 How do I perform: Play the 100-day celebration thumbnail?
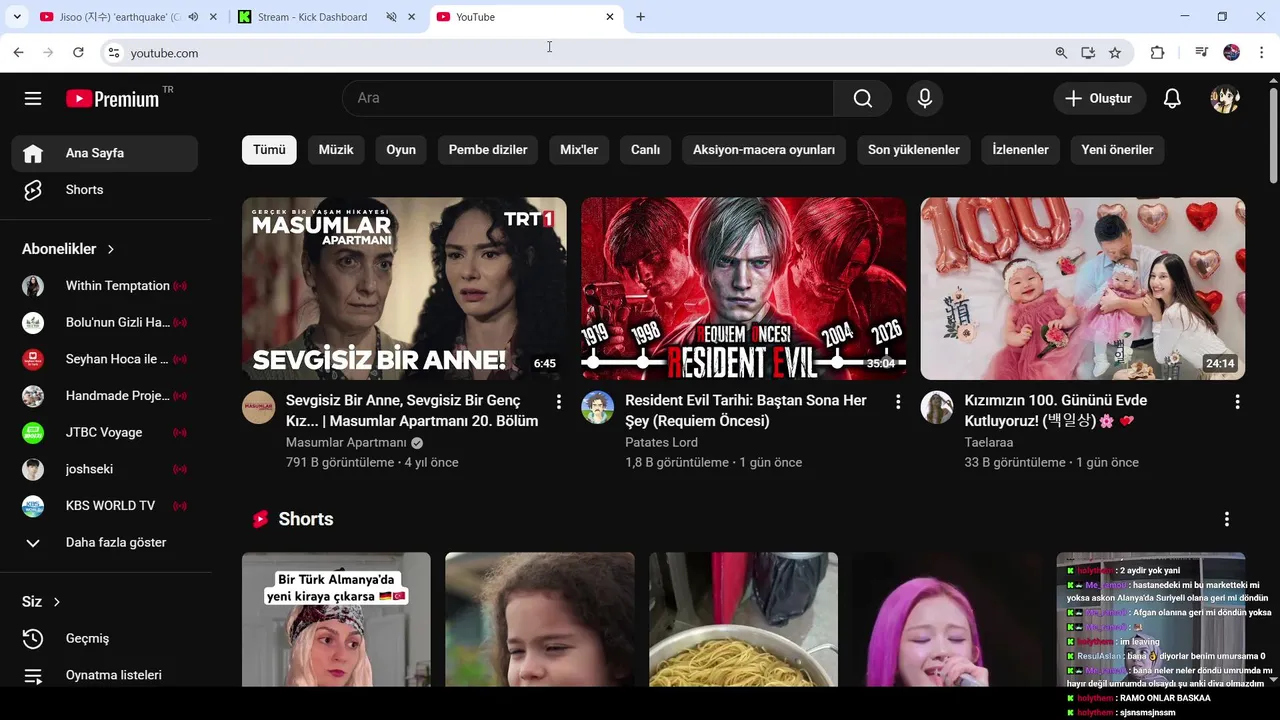1083,288
